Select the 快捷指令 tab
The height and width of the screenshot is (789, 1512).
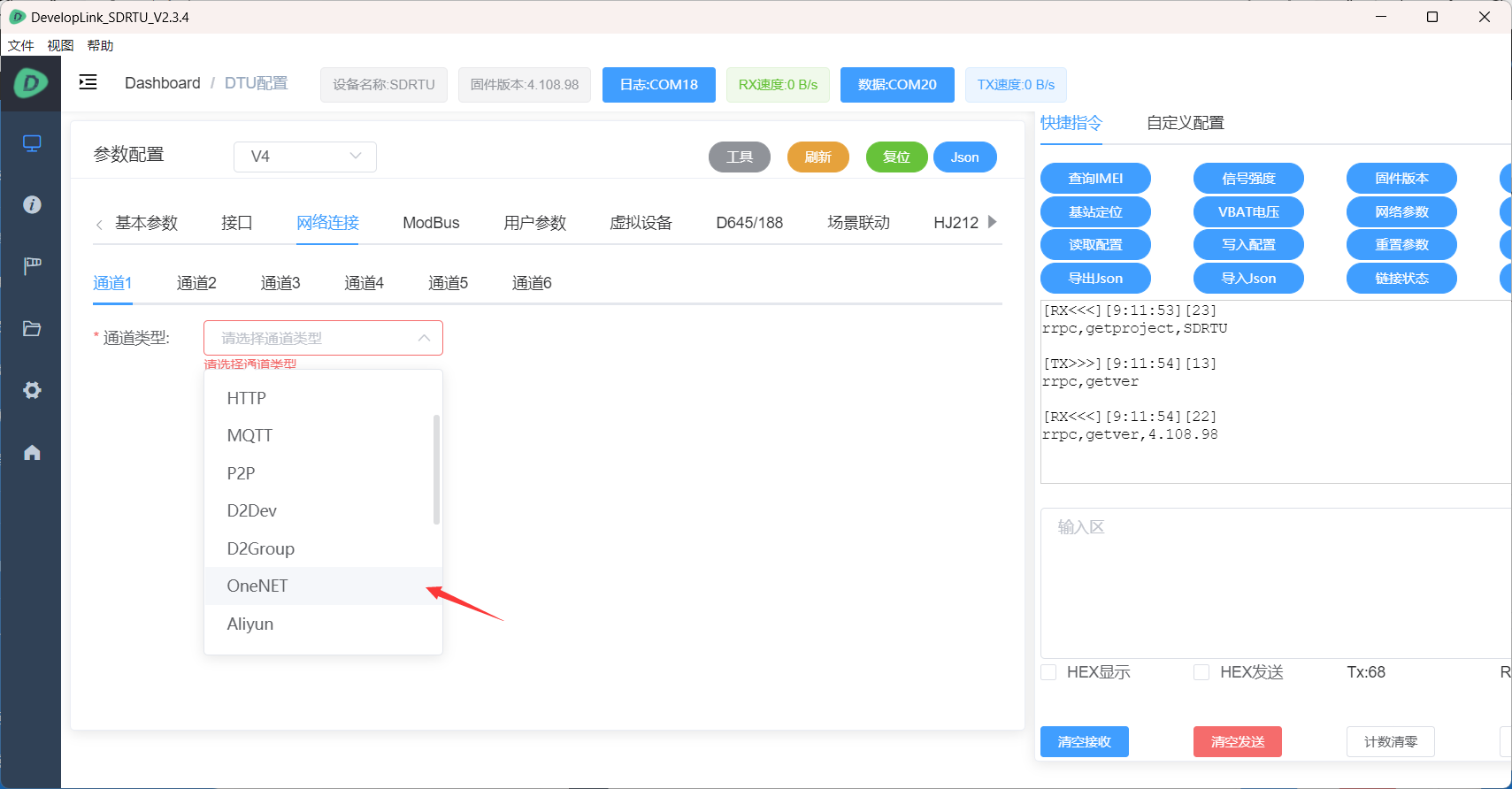tap(1071, 123)
